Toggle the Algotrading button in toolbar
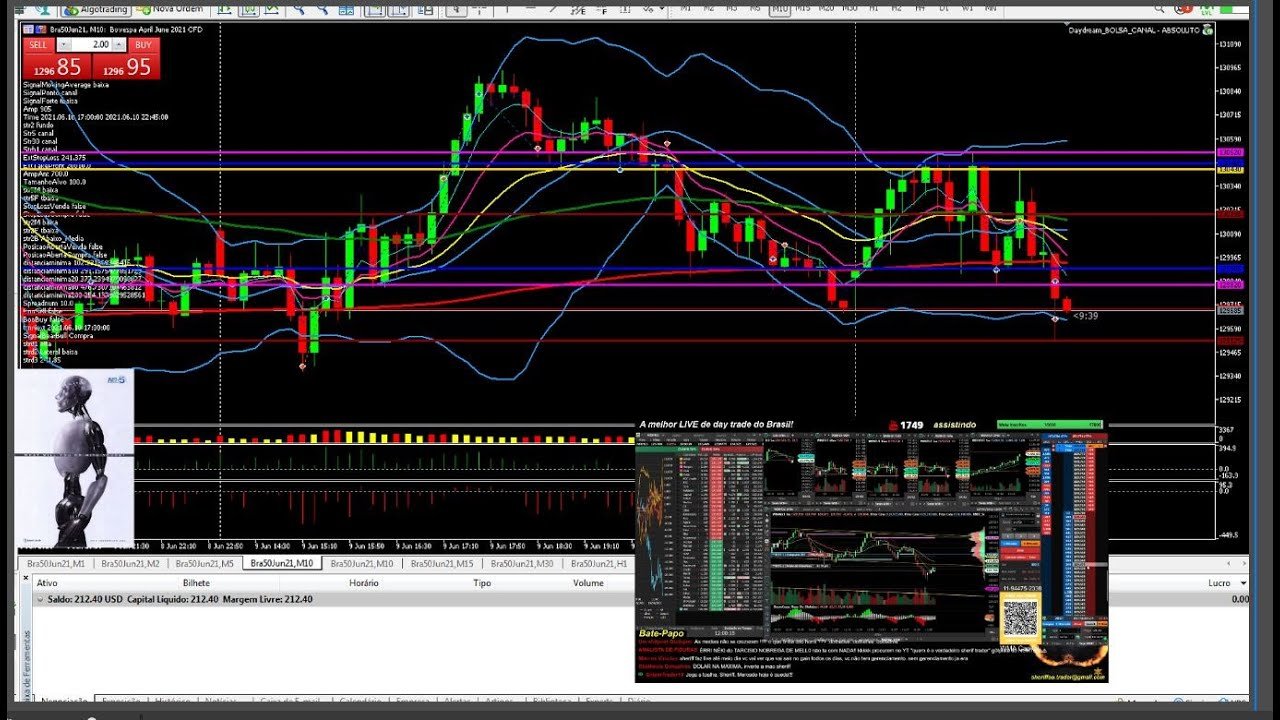1280x720 pixels. click(x=97, y=10)
